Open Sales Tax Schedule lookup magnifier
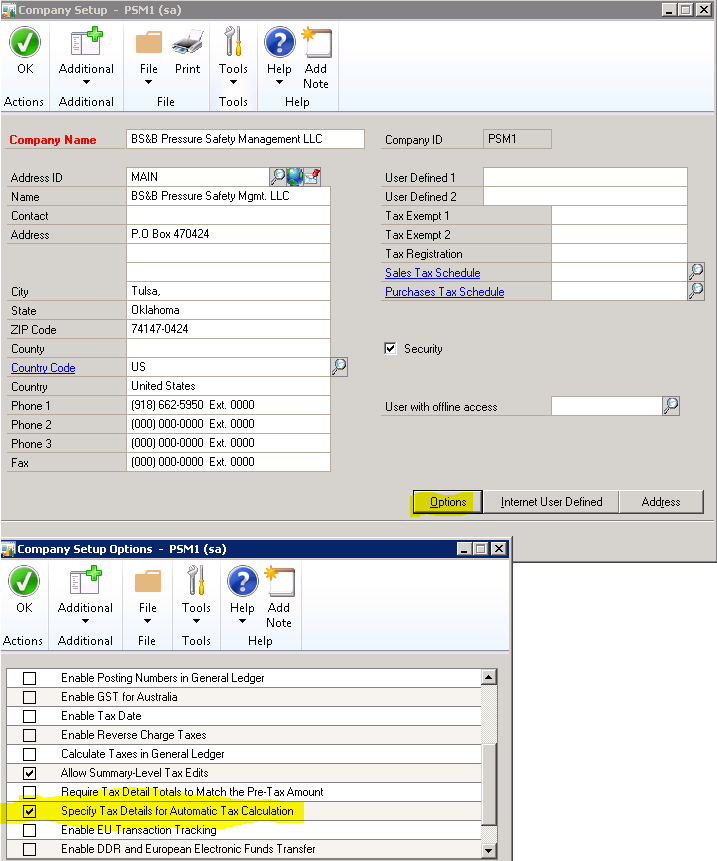 [x=696, y=272]
